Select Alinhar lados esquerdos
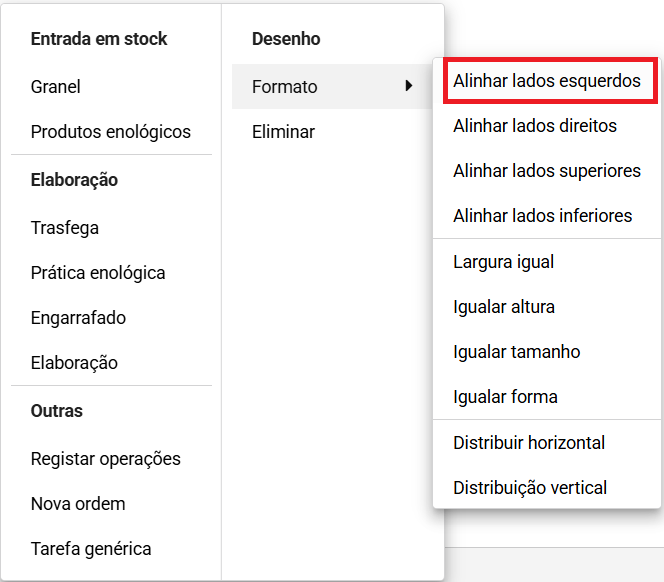This screenshot has width=664, height=582. click(x=547, y=81)
